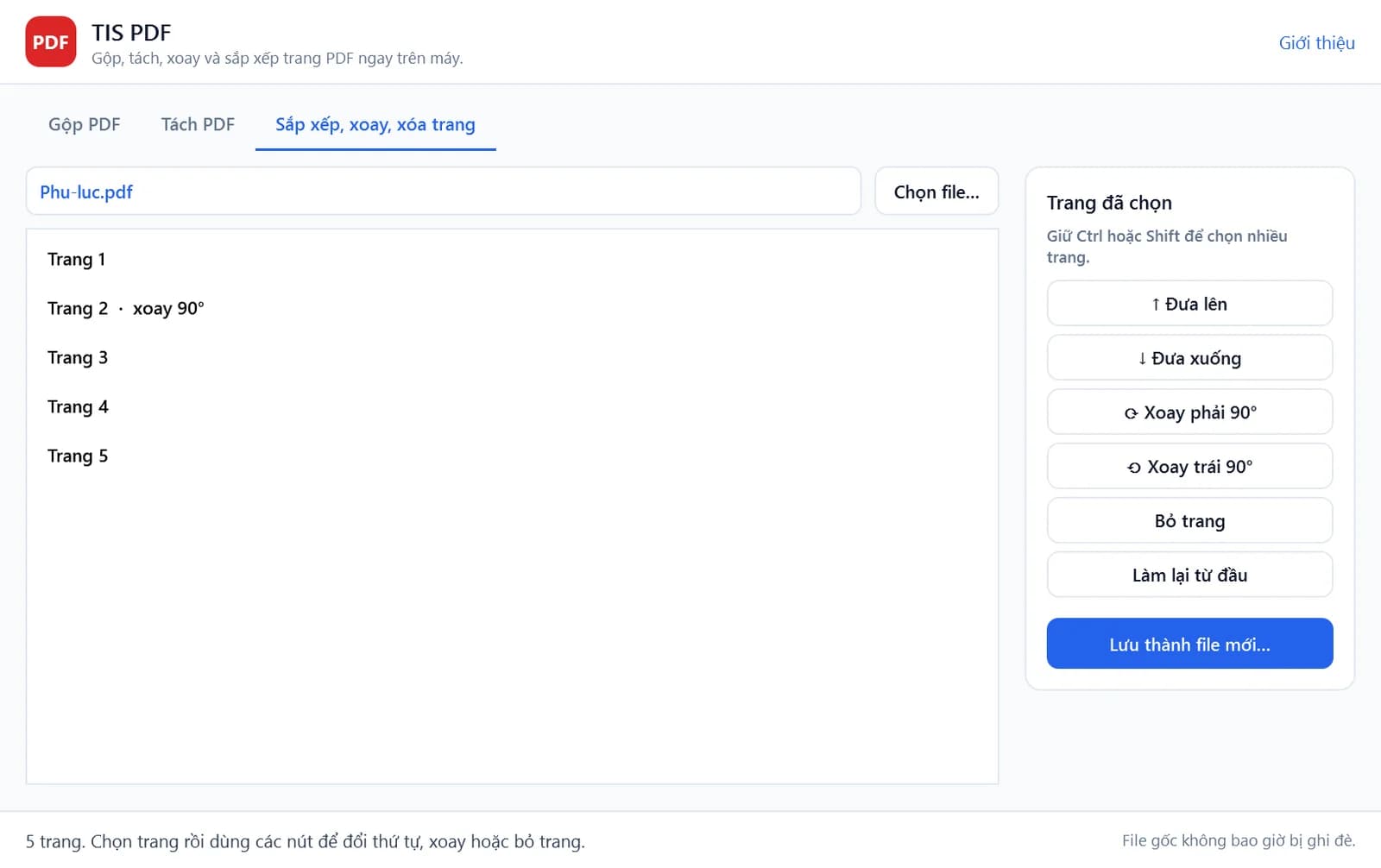Remove page using Bỏ trang
1381x868 pixels.
1189,521
